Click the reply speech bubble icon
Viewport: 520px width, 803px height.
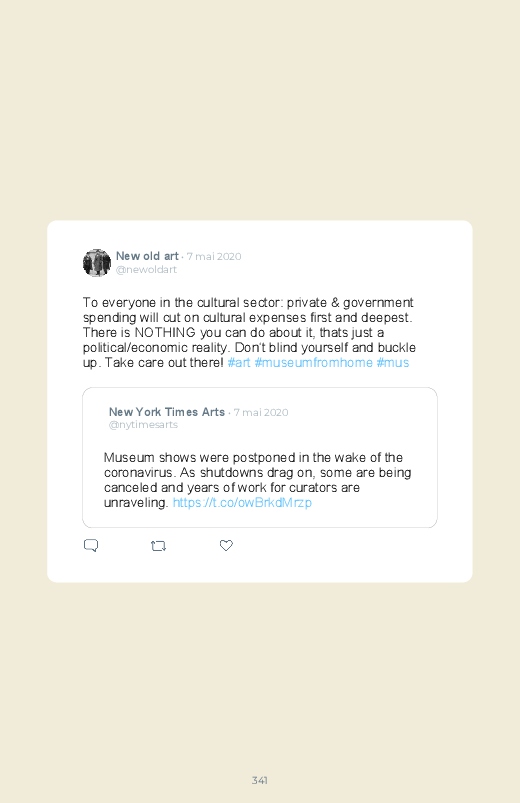point(91,545)
